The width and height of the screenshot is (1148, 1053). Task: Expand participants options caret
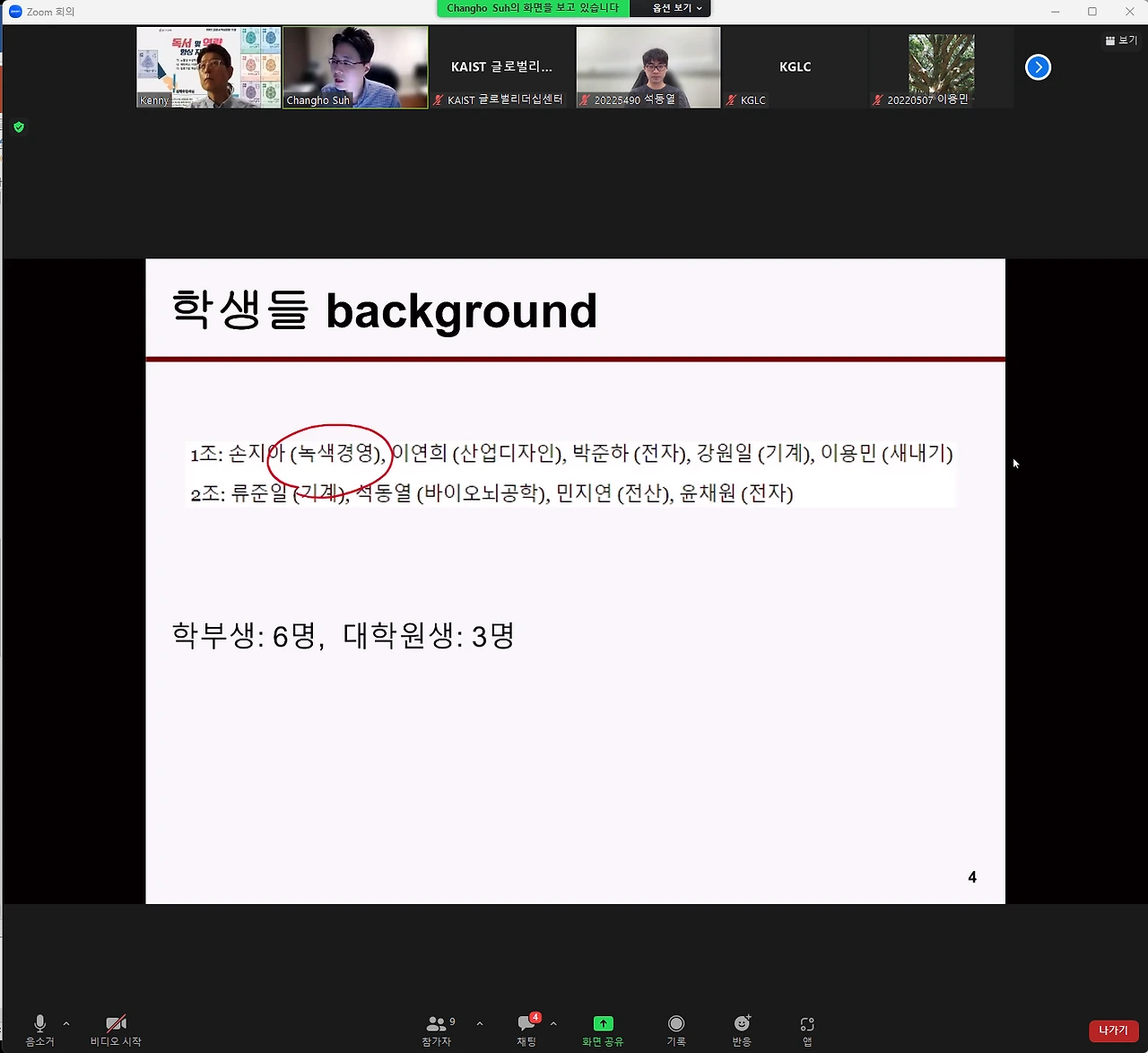point(480,1023)
